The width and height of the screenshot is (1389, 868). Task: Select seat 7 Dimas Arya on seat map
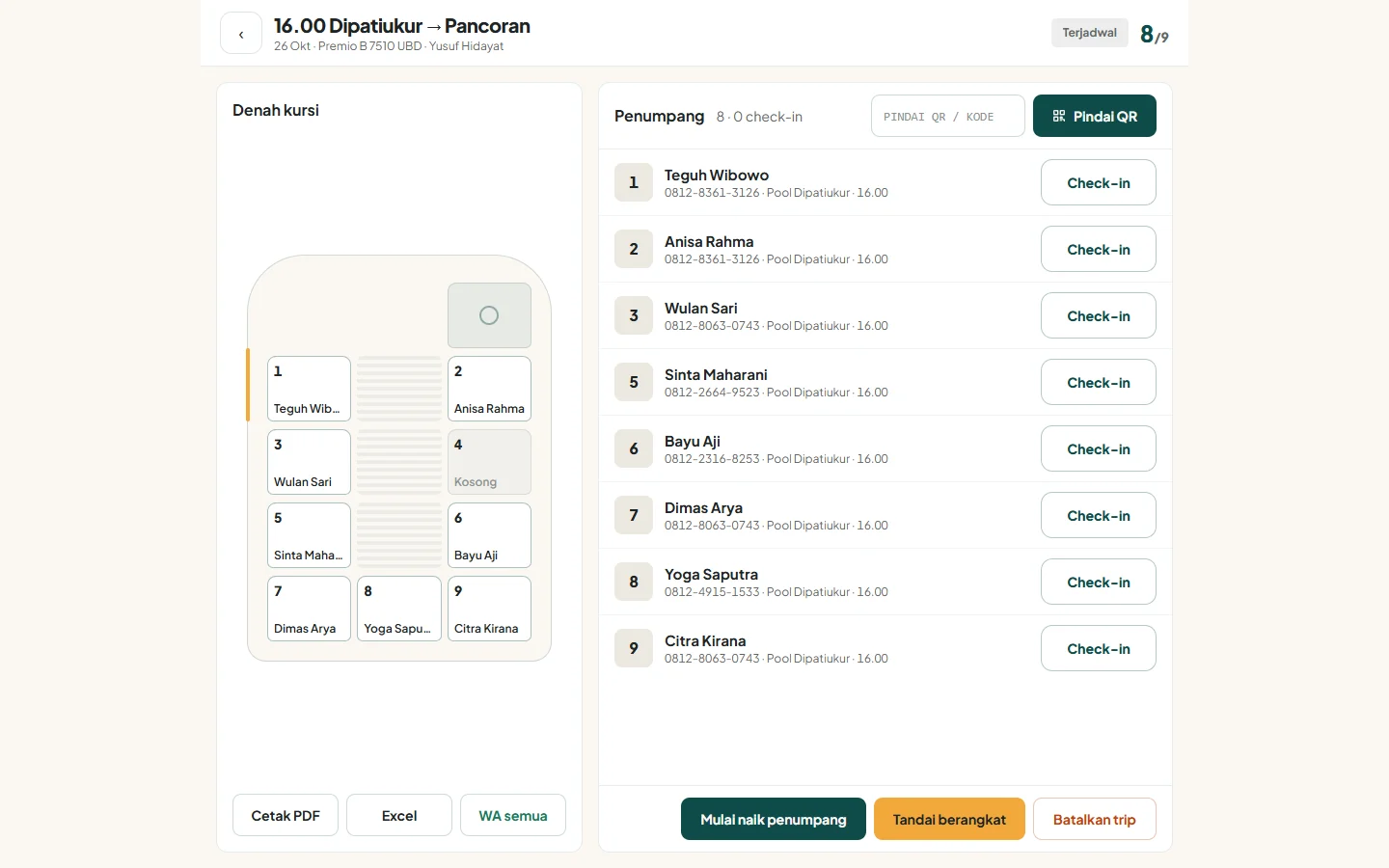coord(309,609)
